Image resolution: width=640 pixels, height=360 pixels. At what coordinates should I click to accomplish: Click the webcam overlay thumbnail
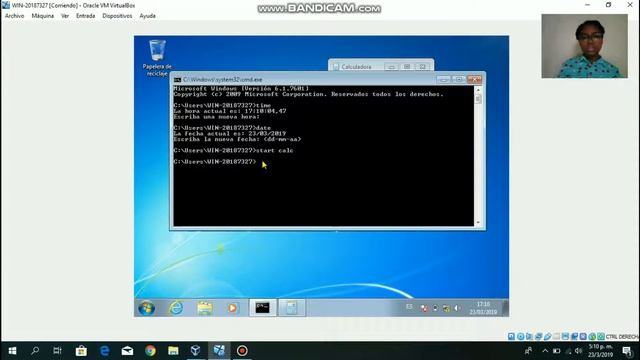click(584, 46)
